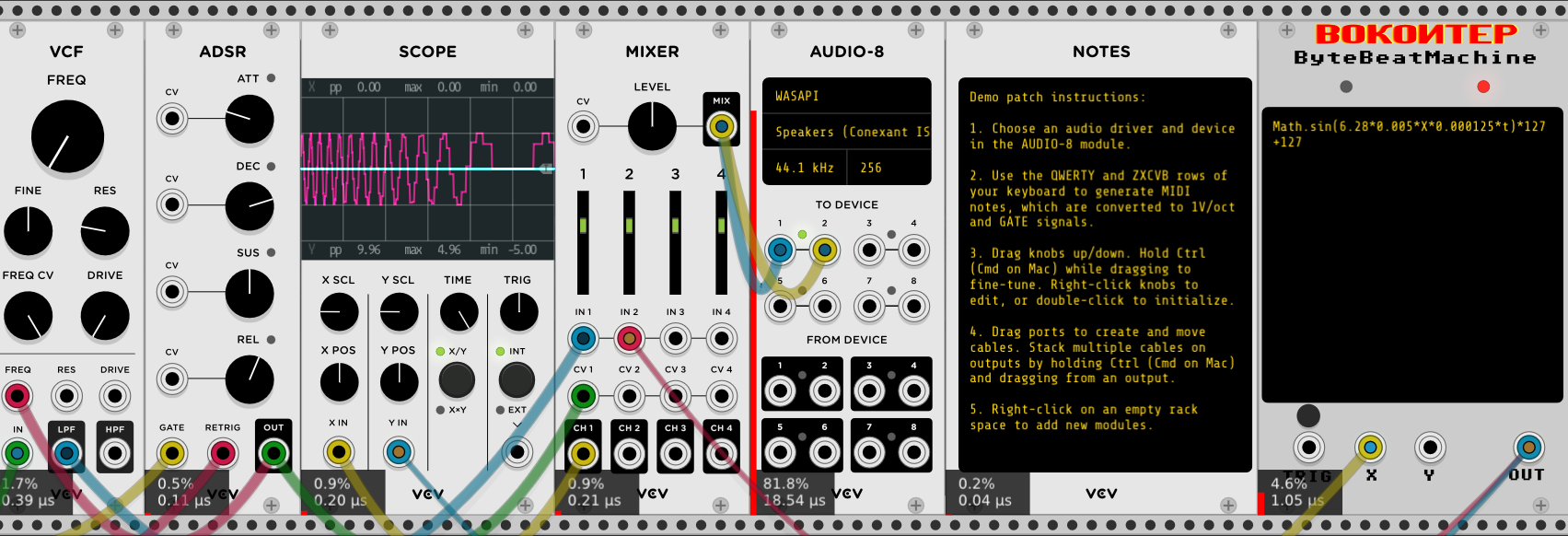Toggle the SCOPE INT/EXT trigger button
Image resolution: width=1568 pixels, height=536 pixels.
tap(517, 379)
